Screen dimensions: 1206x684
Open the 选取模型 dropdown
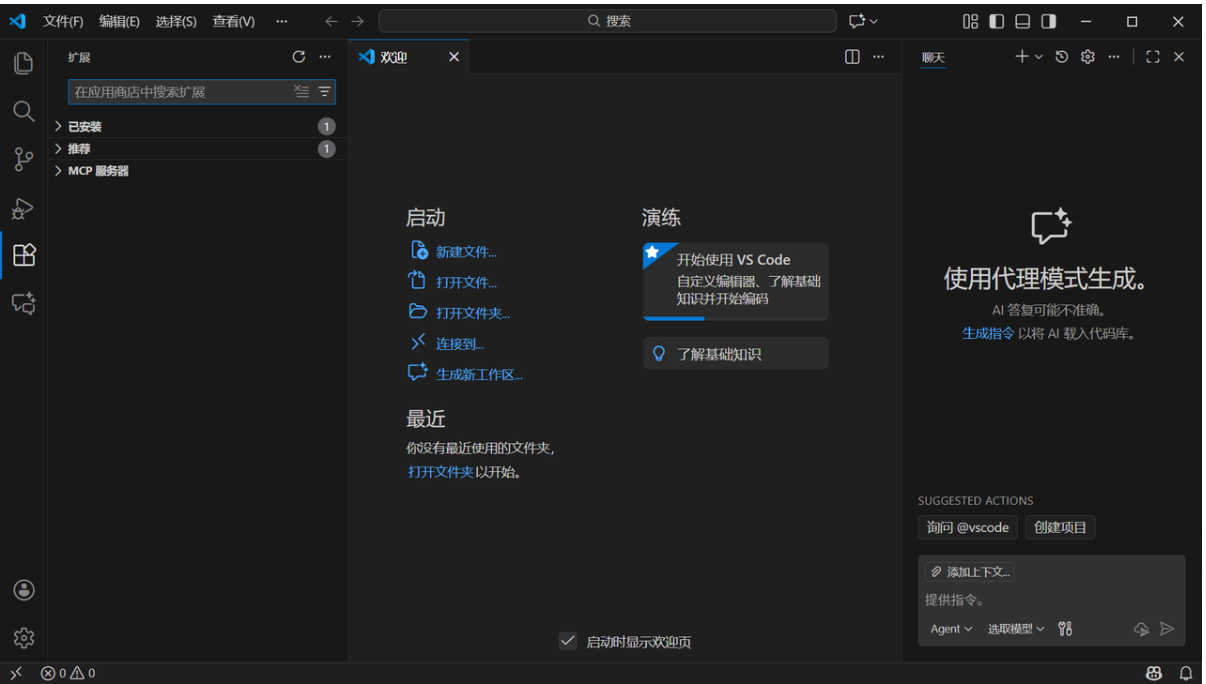1016,629
